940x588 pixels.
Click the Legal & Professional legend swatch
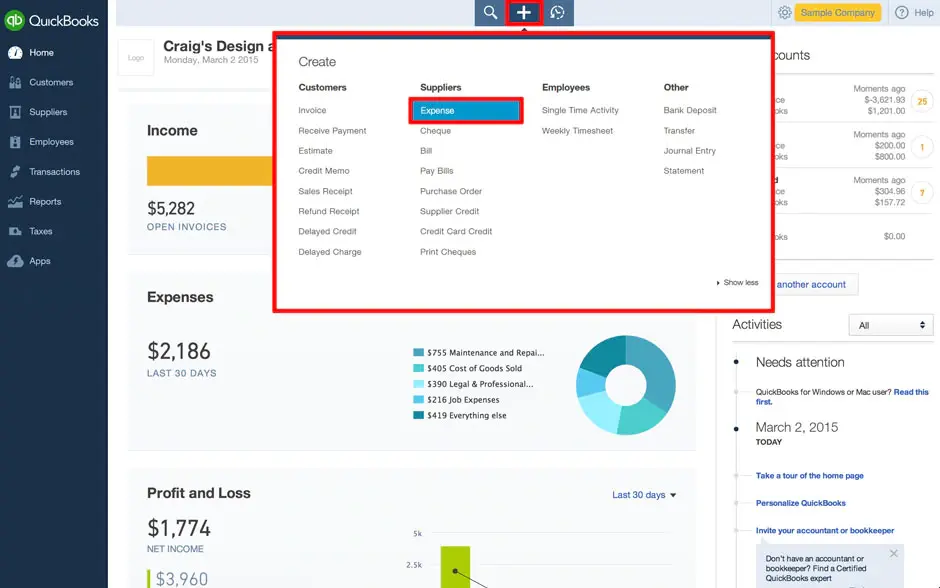point(418,384)
